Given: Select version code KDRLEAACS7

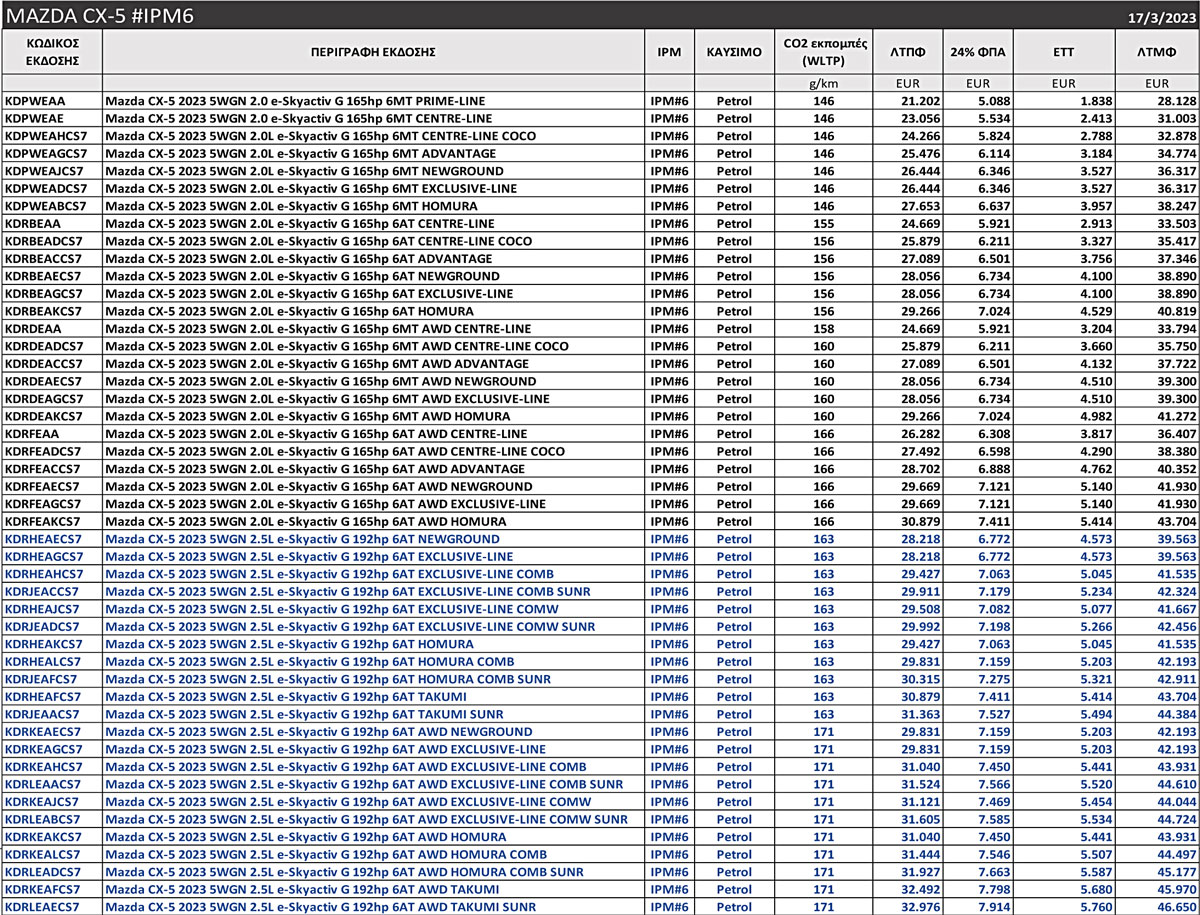Looking at the screenshot, I should coord(44,784).
